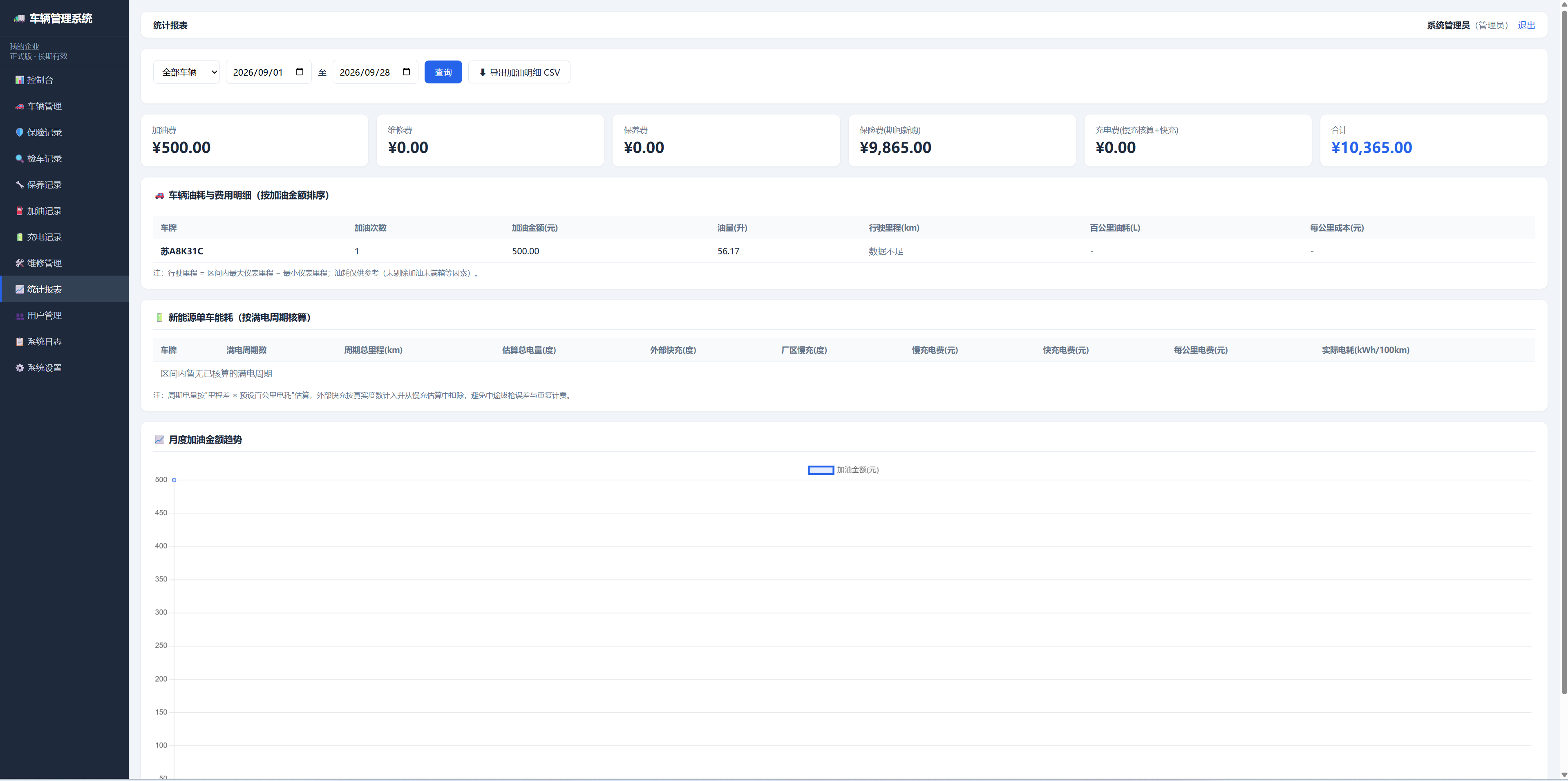Click the car icon next to 车辆管理

point(20,106)
